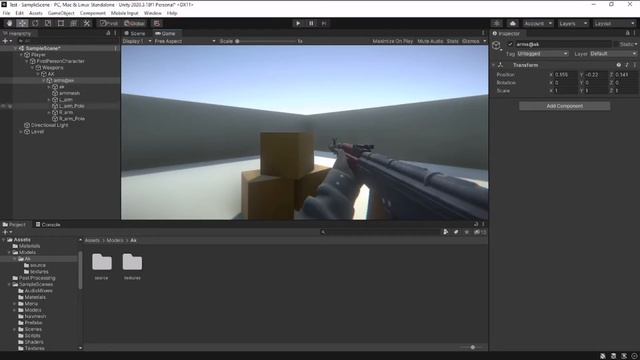This screenshot has width=640, height=360.
Task: Click Models in the Project breadcrumb
Action: 115,240
